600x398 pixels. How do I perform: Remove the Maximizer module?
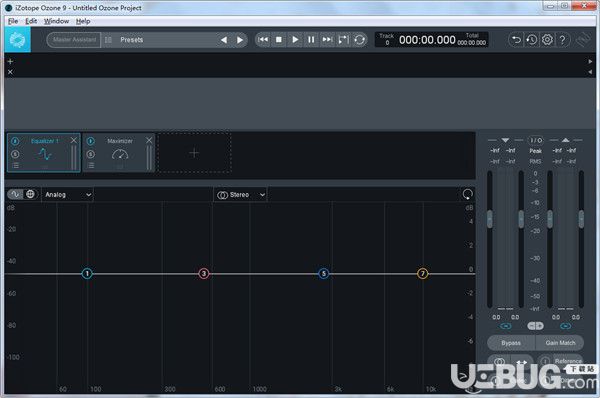(x=149, y=140)
